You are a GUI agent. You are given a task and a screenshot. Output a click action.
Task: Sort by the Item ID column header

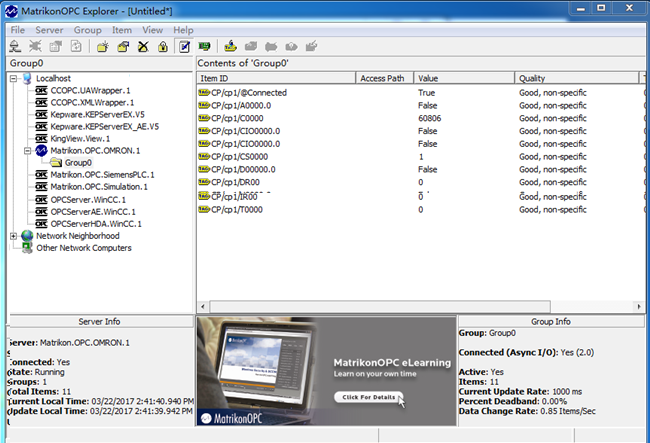click(x=276, y=78)
